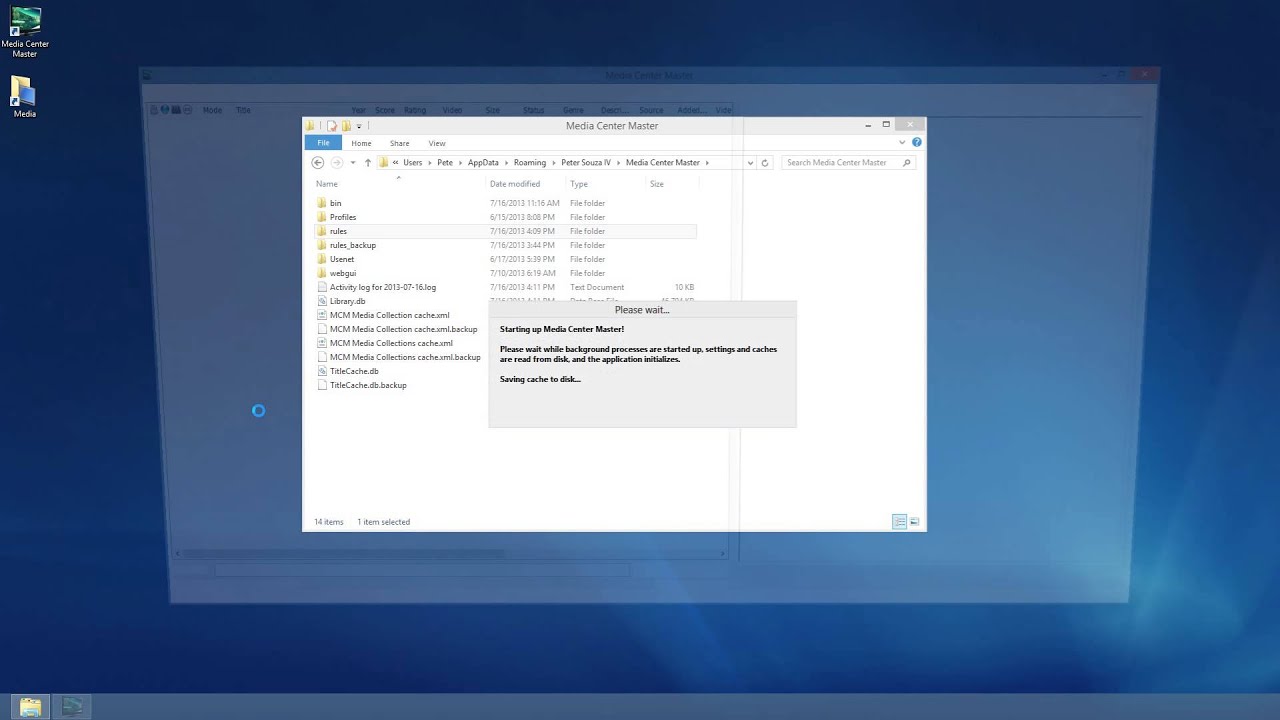Click Users in the address breadcrumb
Viewport: 1280px width, 720px height.
413,162
